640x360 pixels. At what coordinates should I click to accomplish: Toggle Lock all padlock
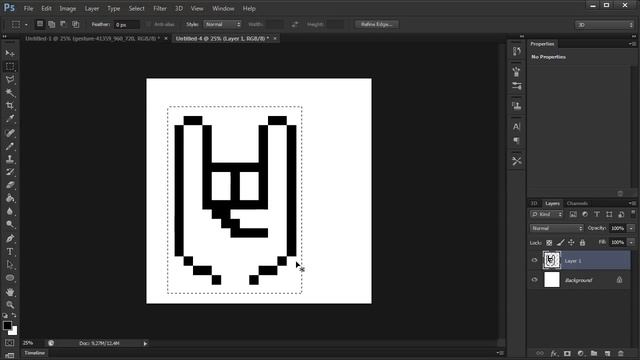pos(582,243)
